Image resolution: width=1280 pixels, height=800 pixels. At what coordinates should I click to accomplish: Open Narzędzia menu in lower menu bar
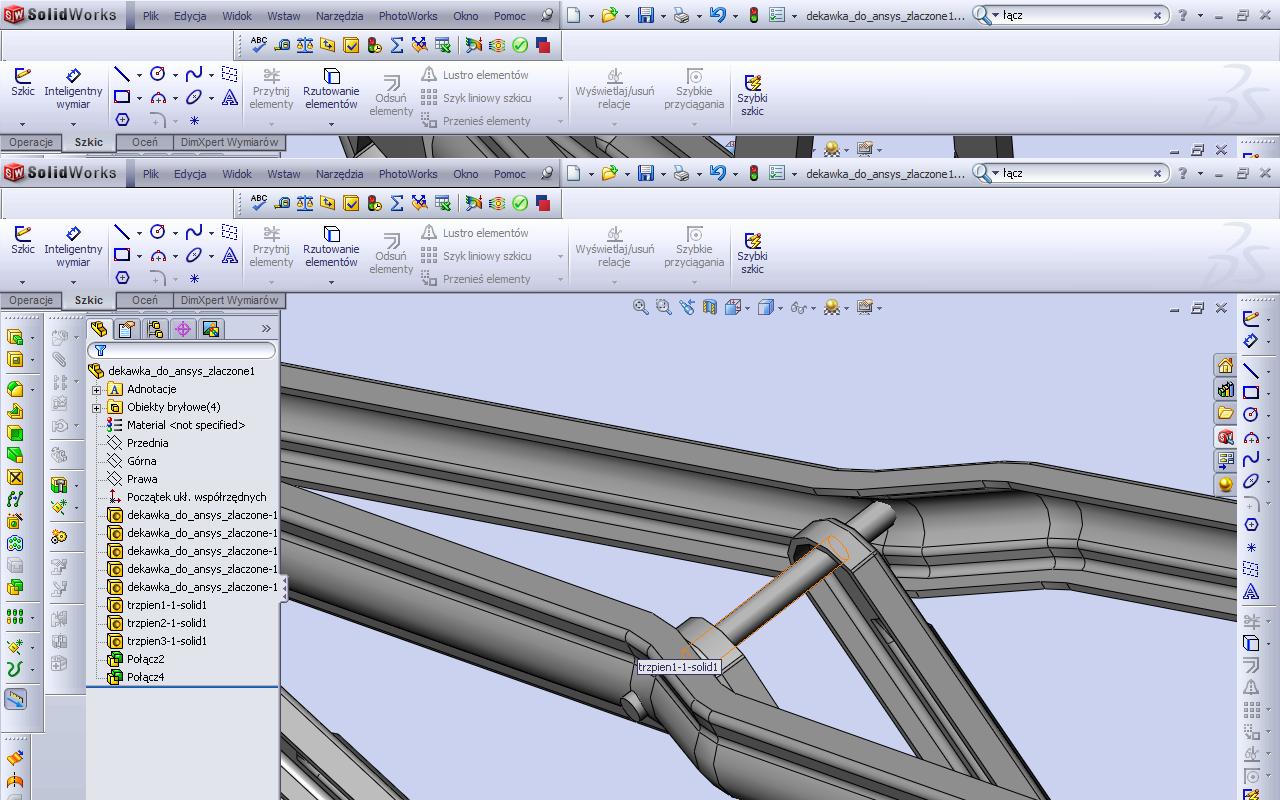coord(339,173)
